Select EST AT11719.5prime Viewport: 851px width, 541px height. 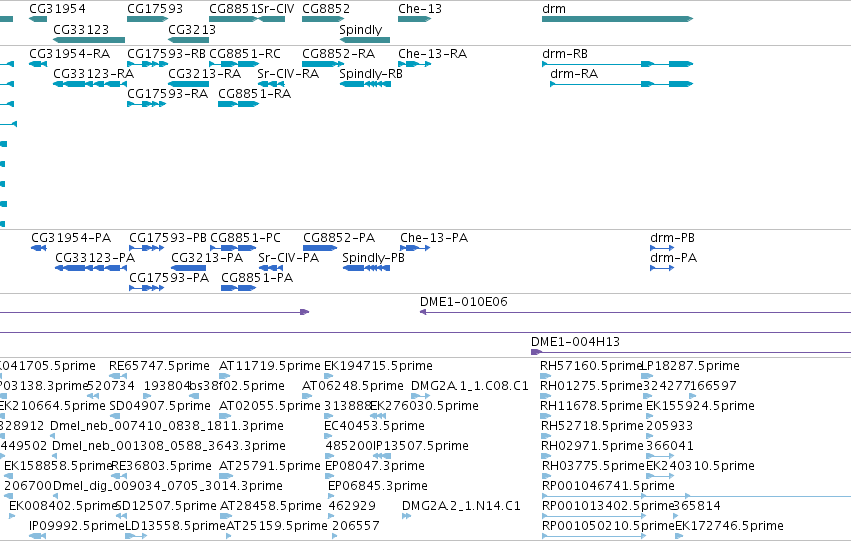(x=225, y=376)
